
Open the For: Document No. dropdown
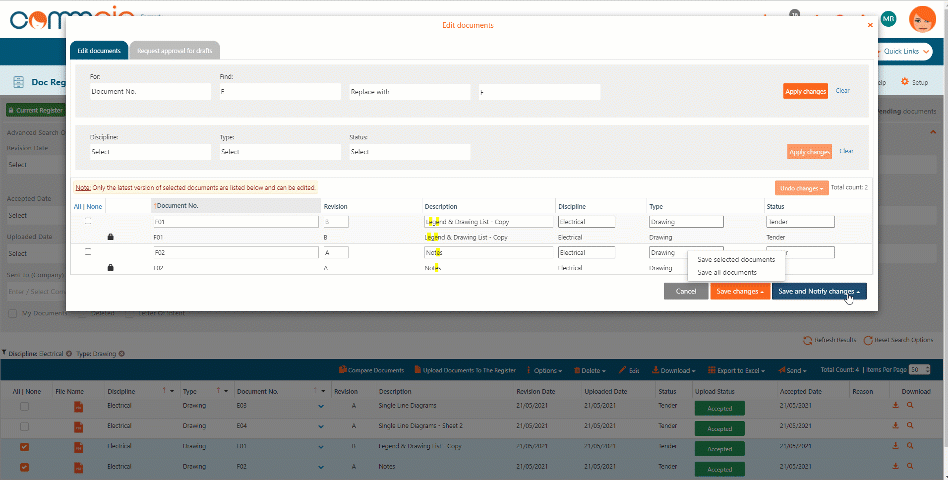tap(150, 92)
